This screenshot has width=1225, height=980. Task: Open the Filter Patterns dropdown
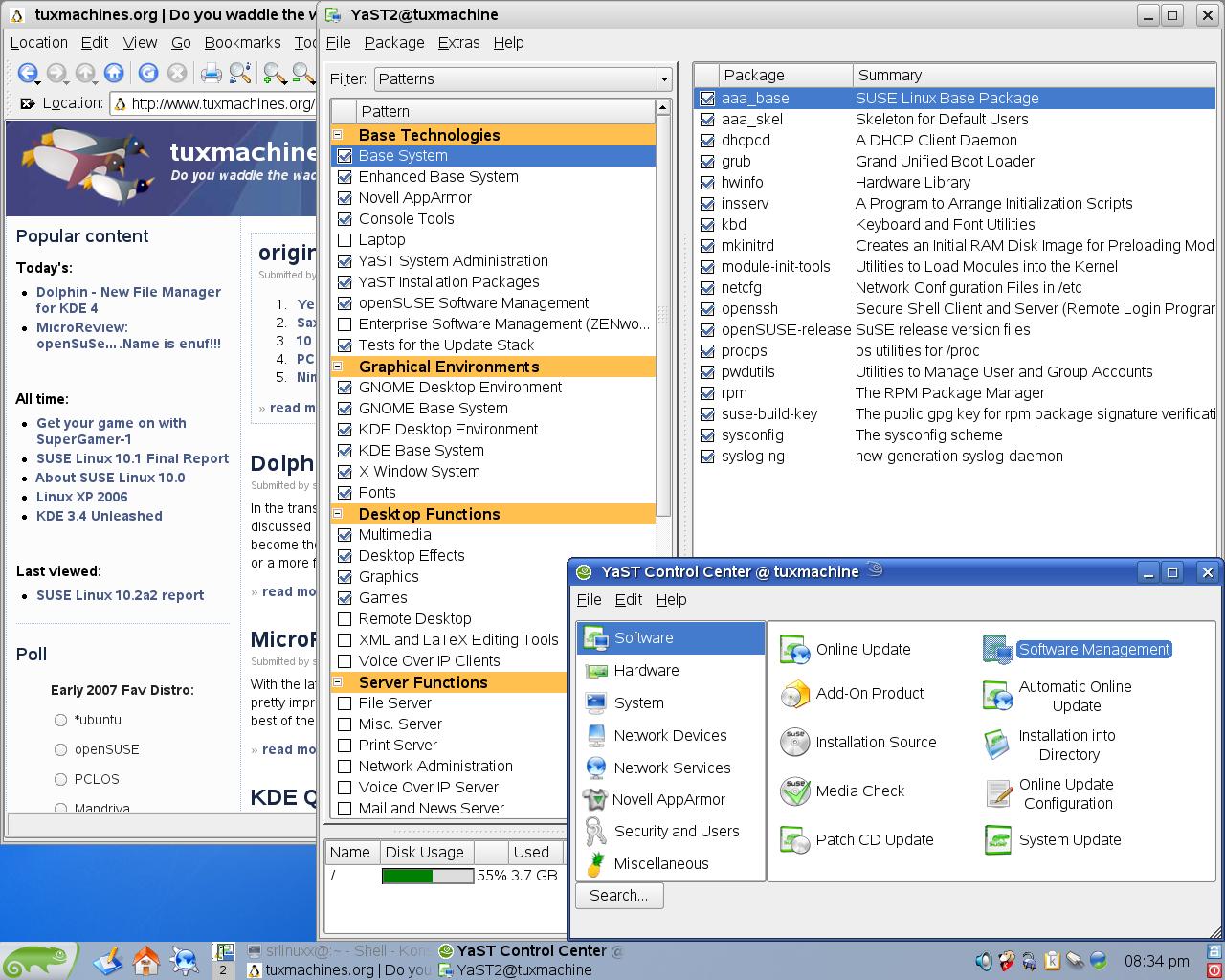point(523,79)
